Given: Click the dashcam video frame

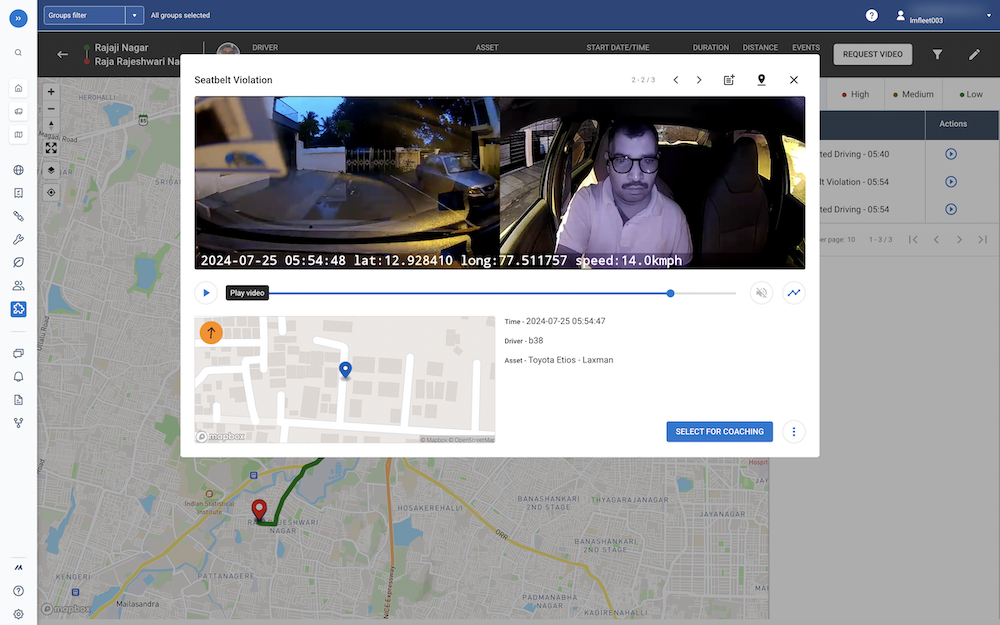Looking at the screenshot, I should click(x=499, y=182).
